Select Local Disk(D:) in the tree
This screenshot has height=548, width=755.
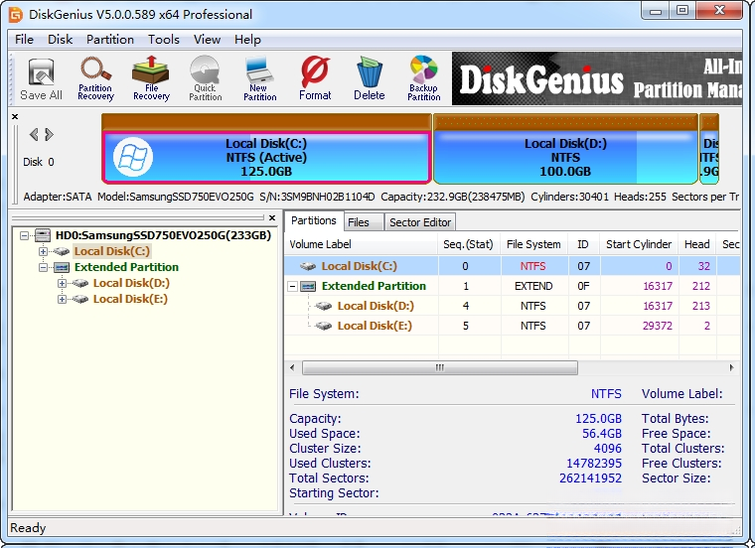[131, 283]
